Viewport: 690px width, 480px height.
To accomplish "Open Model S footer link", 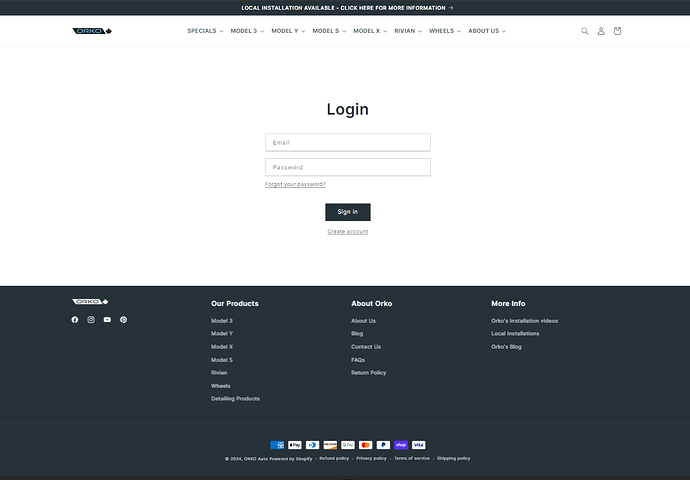I will 222,360.
